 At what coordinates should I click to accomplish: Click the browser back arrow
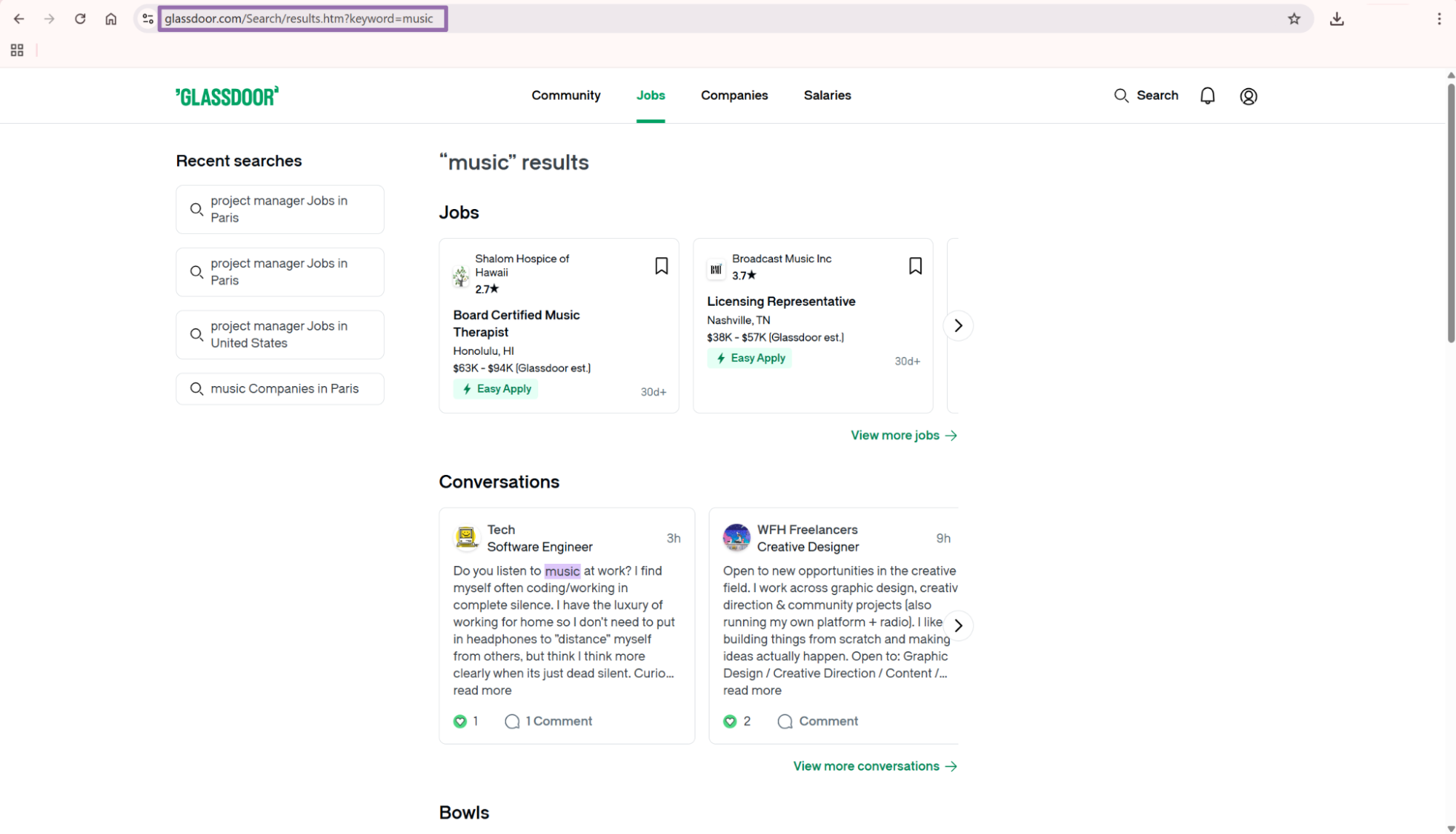coord(19,19)
